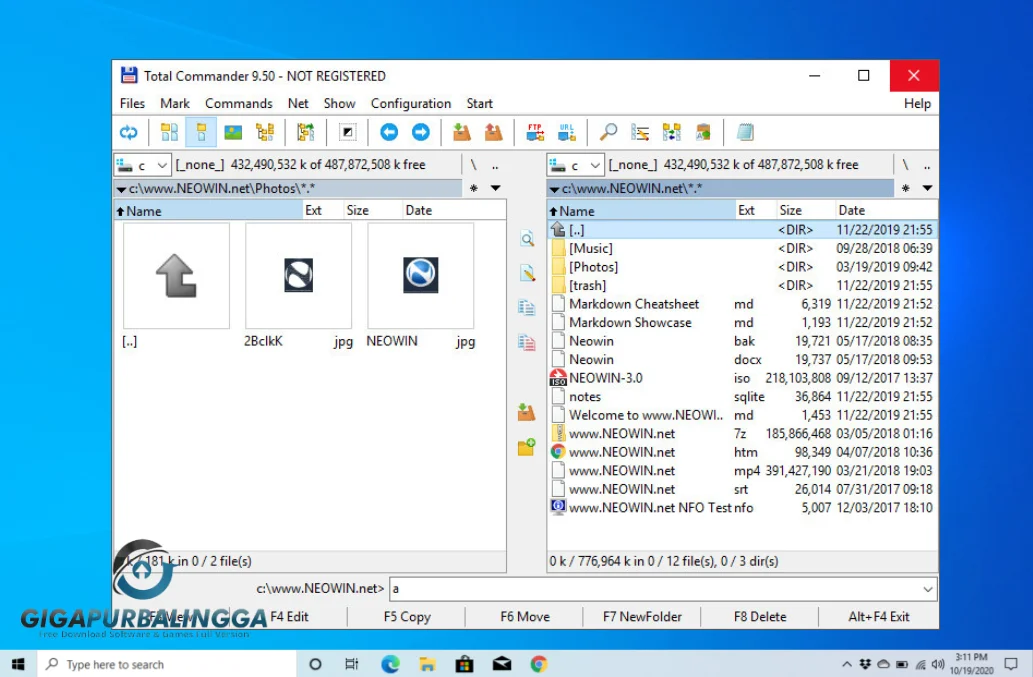
Task: Toggle thumbnail view in the toolbar
Action: [x=233, y=132]
